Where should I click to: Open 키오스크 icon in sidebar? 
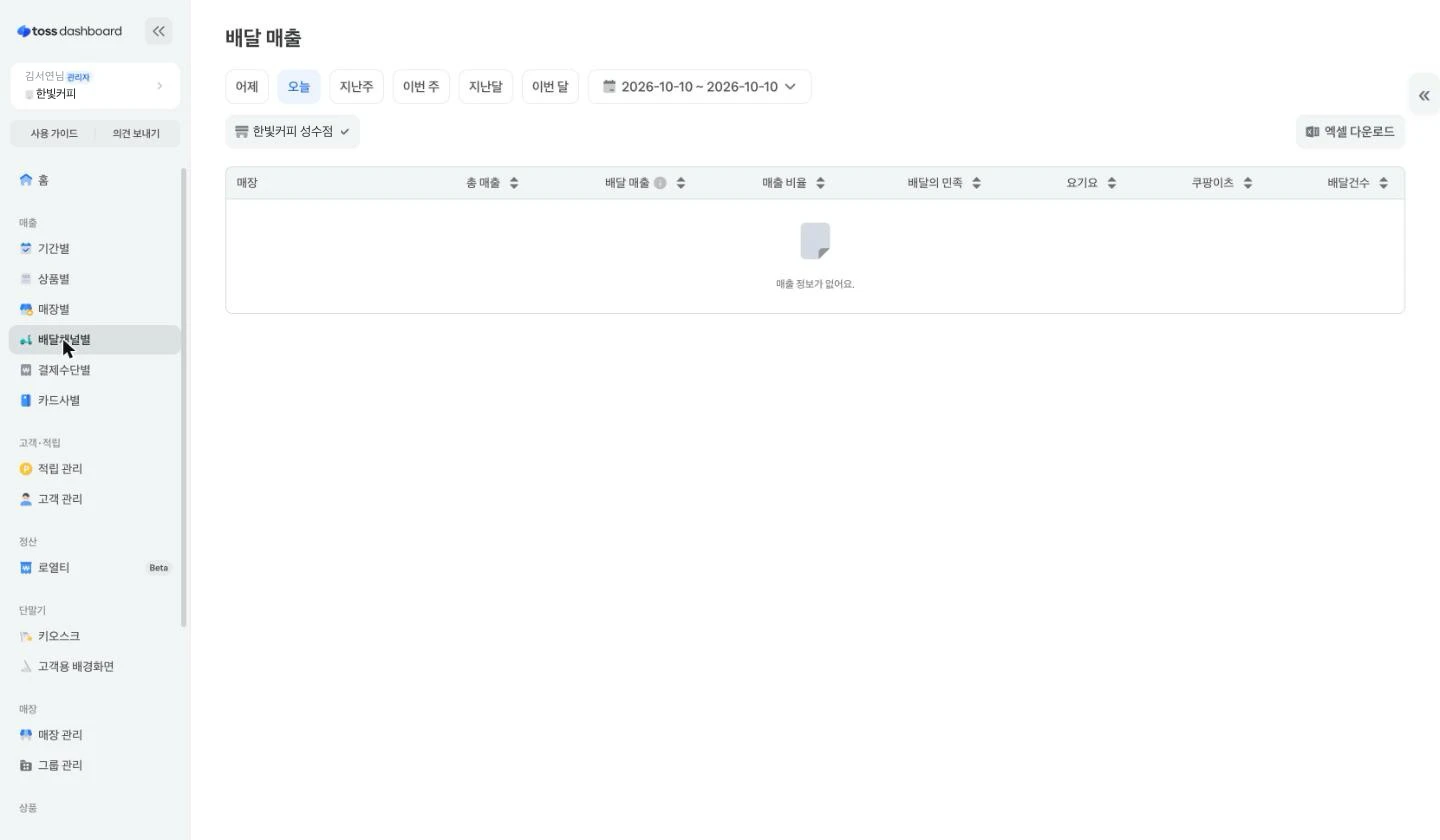tap(26, 636)
